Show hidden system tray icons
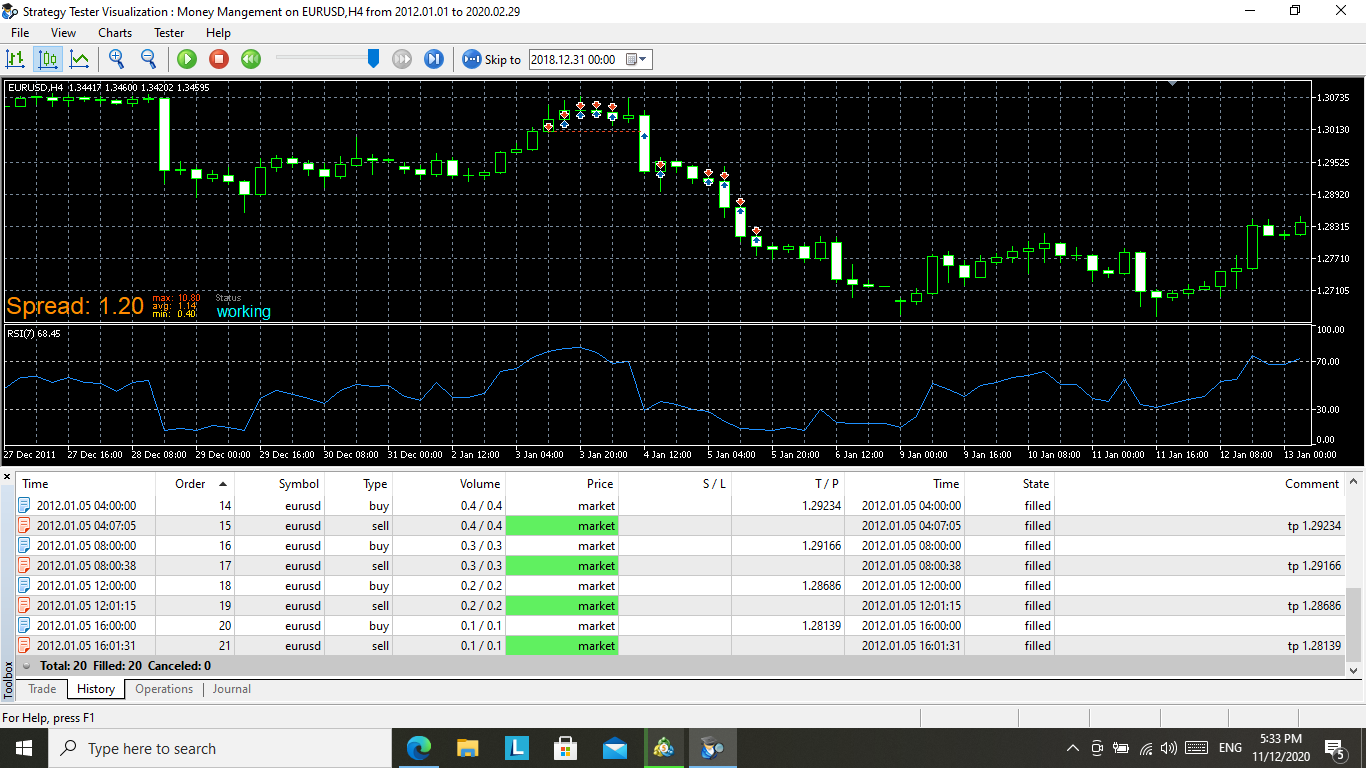Viewport: 1366px width, 768px height. point(1073,748)
